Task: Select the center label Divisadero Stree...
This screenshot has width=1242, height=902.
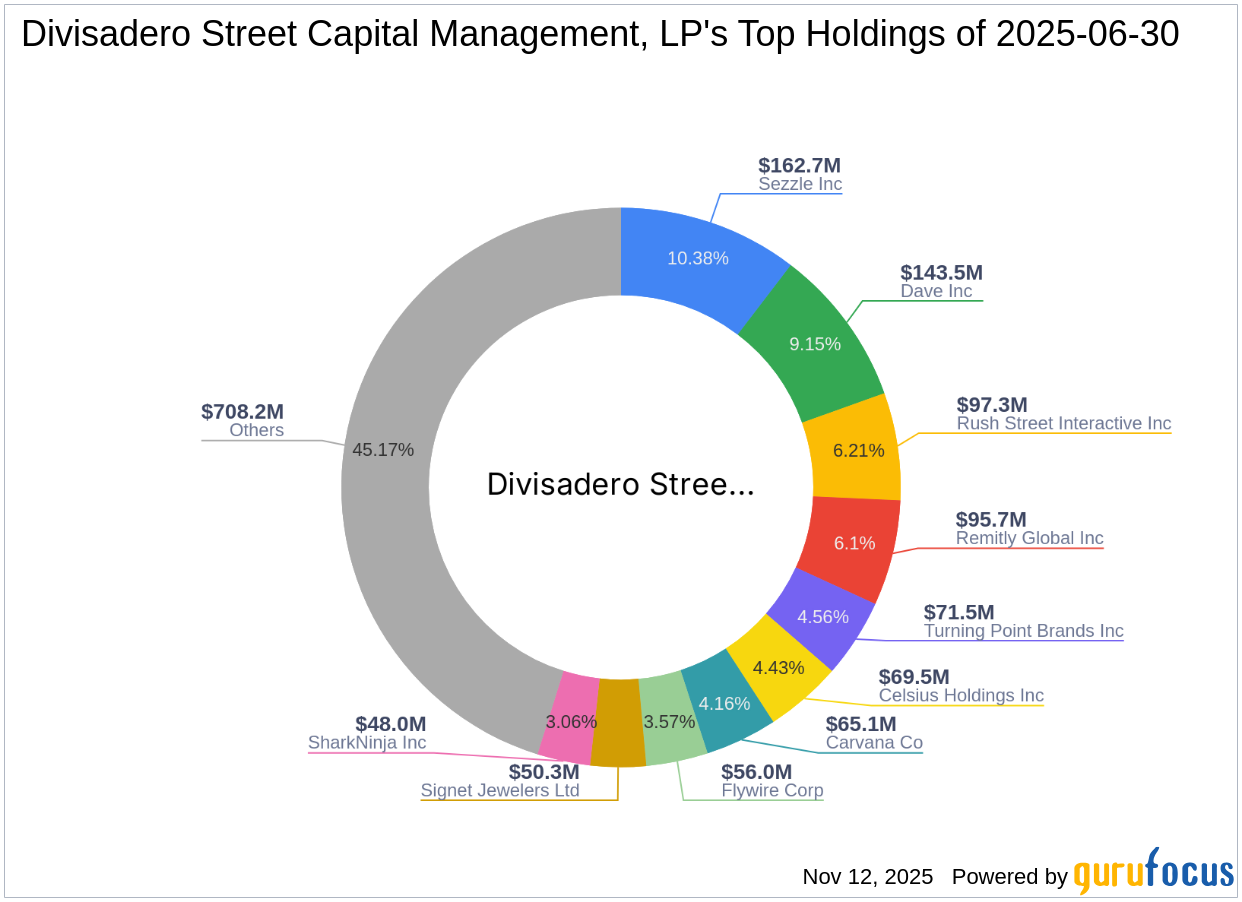Action: (621, 484)
